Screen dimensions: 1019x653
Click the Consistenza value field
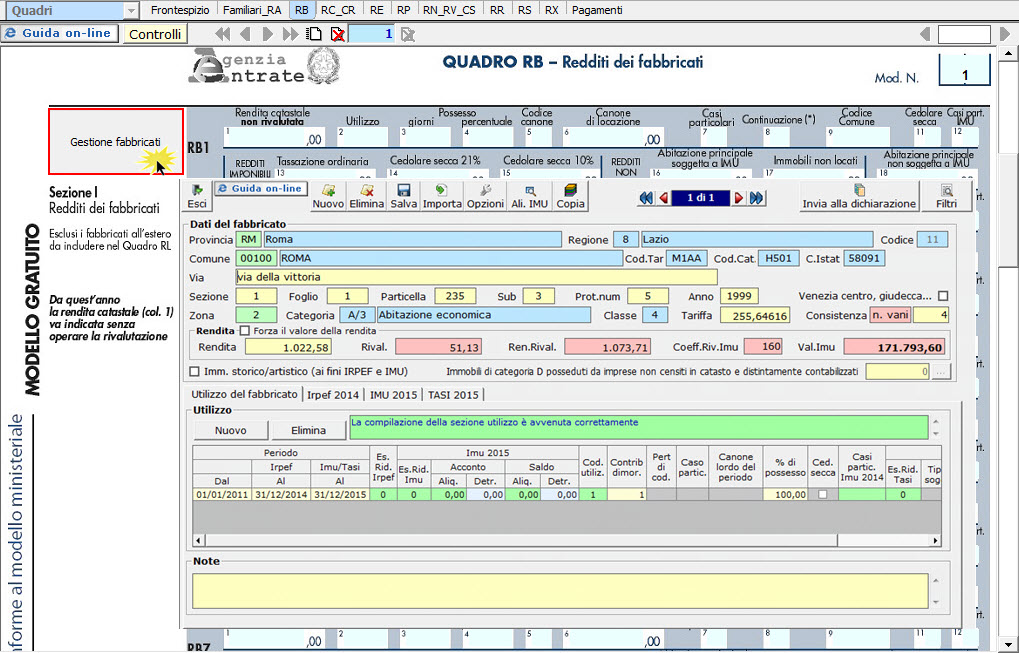tap(930, 315)
